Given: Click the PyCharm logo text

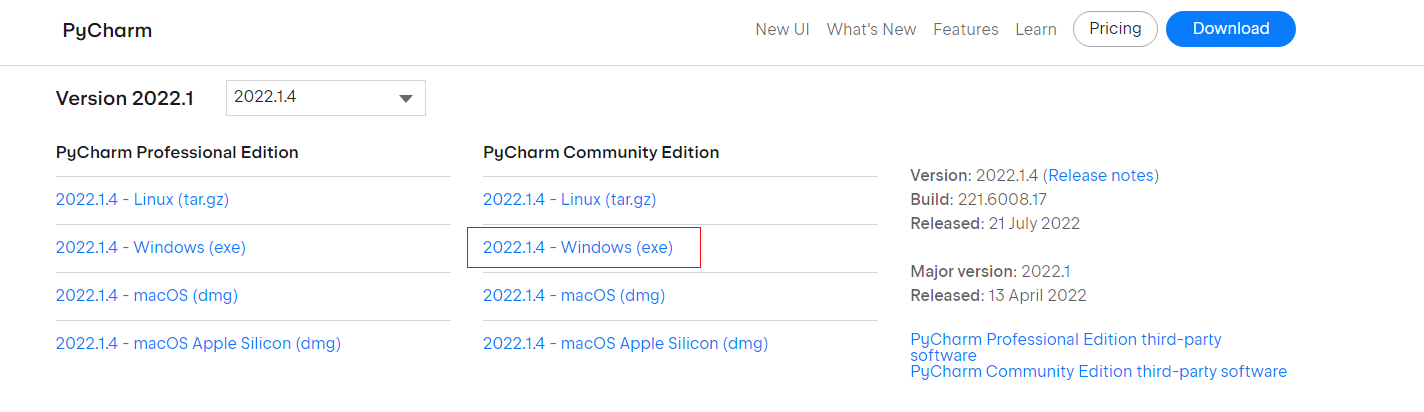Looking at the screenshot, I should [x=107, y=30].
